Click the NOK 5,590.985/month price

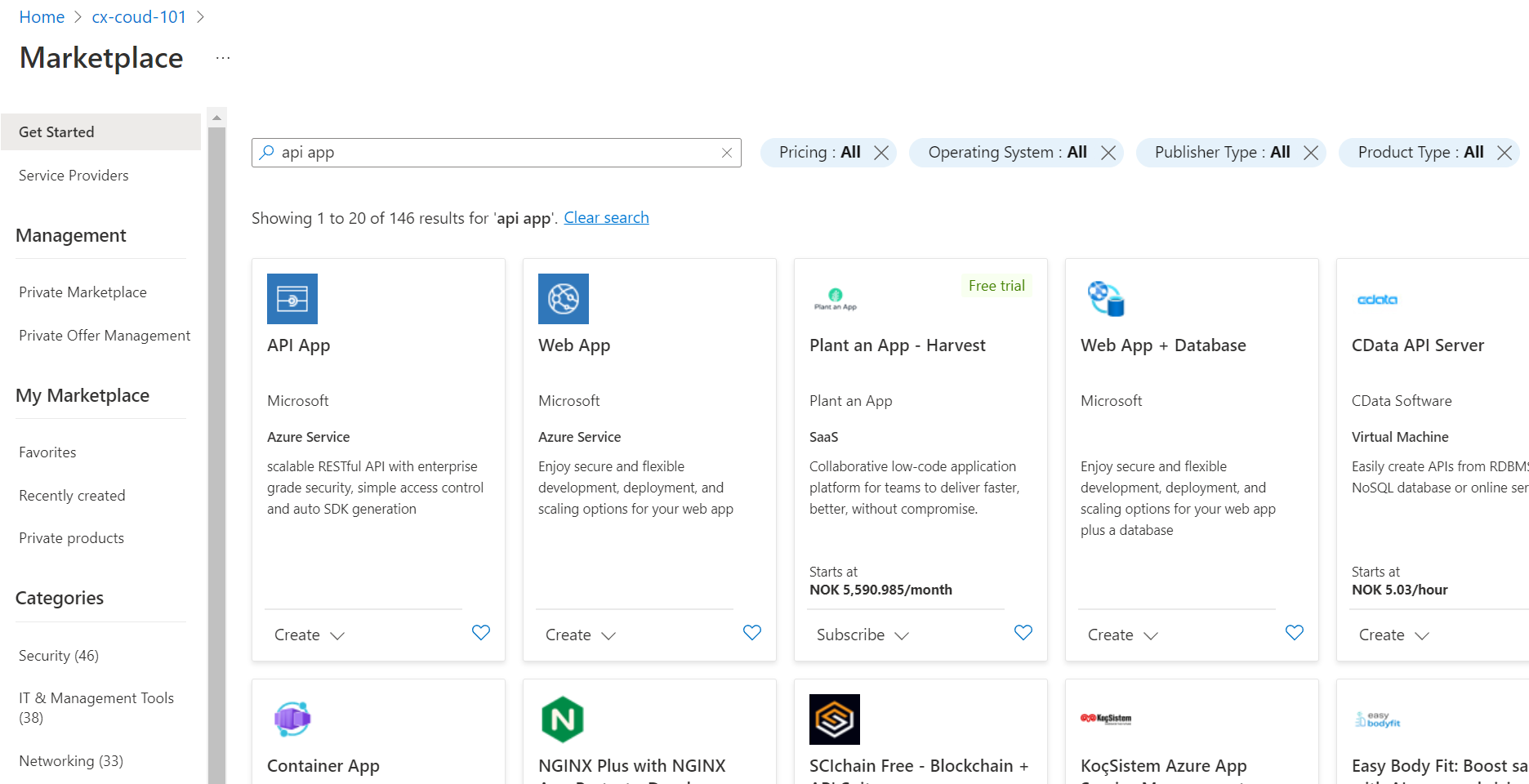880,590
